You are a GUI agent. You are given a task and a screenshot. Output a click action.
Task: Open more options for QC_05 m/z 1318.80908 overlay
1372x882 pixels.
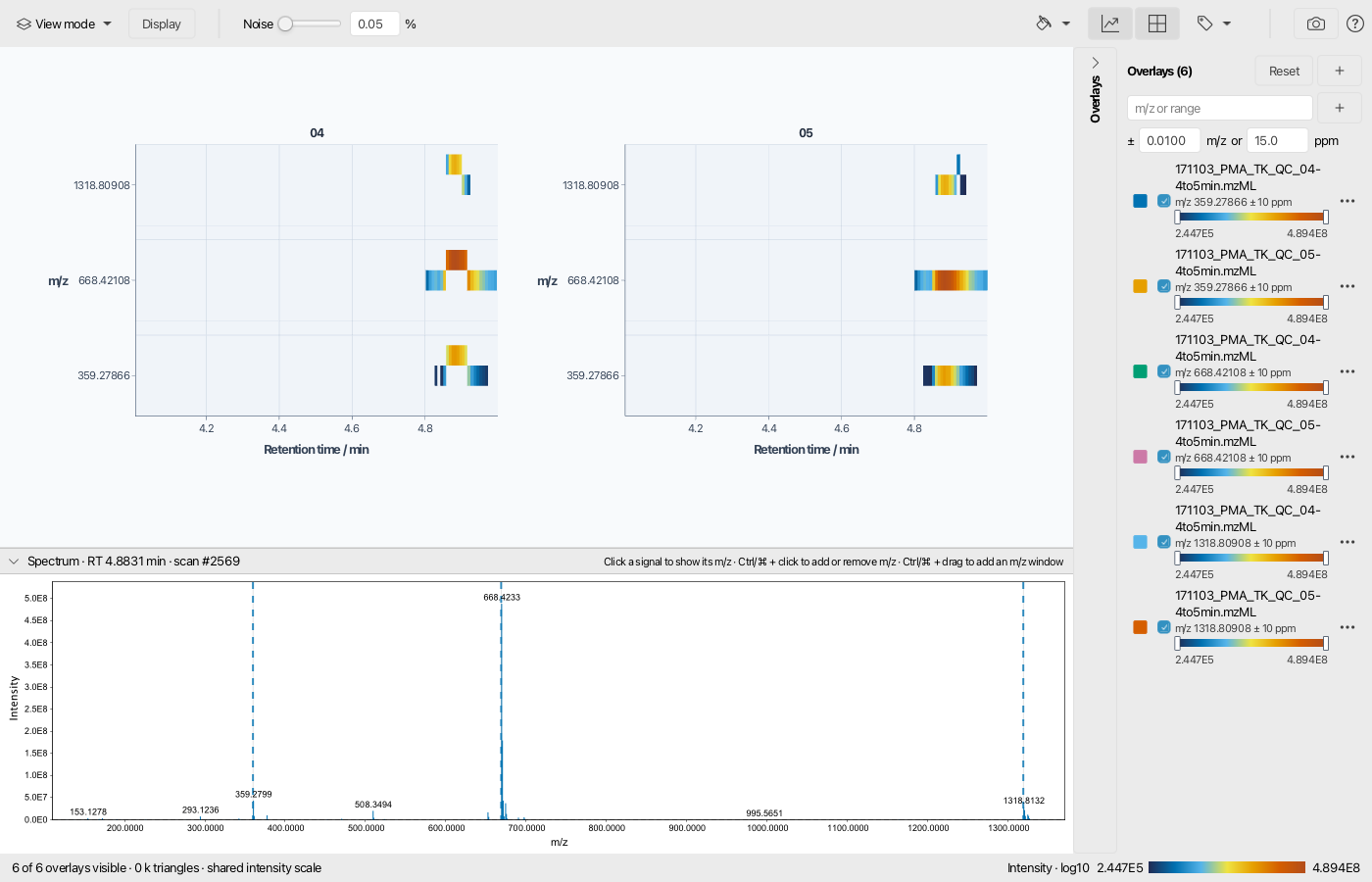click(1347, 627)
